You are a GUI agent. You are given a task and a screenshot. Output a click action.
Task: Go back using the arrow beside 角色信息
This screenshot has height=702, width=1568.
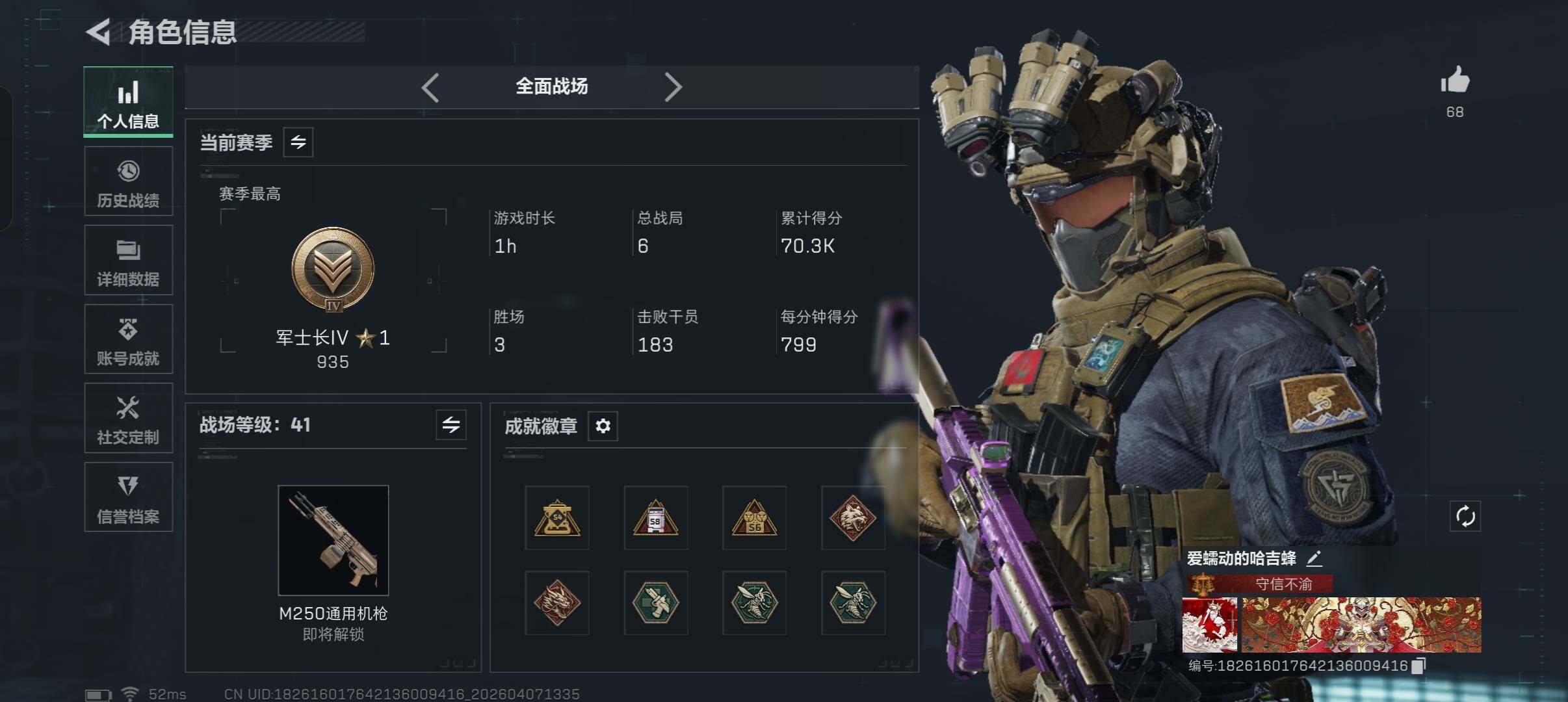(99, 32)
